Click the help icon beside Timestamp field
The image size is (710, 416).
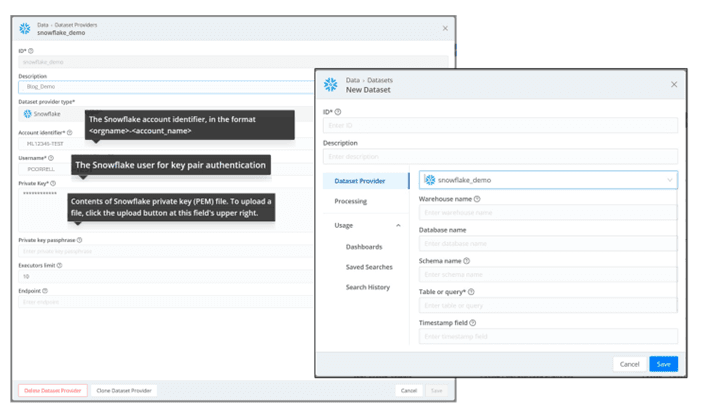pos(472,323)
